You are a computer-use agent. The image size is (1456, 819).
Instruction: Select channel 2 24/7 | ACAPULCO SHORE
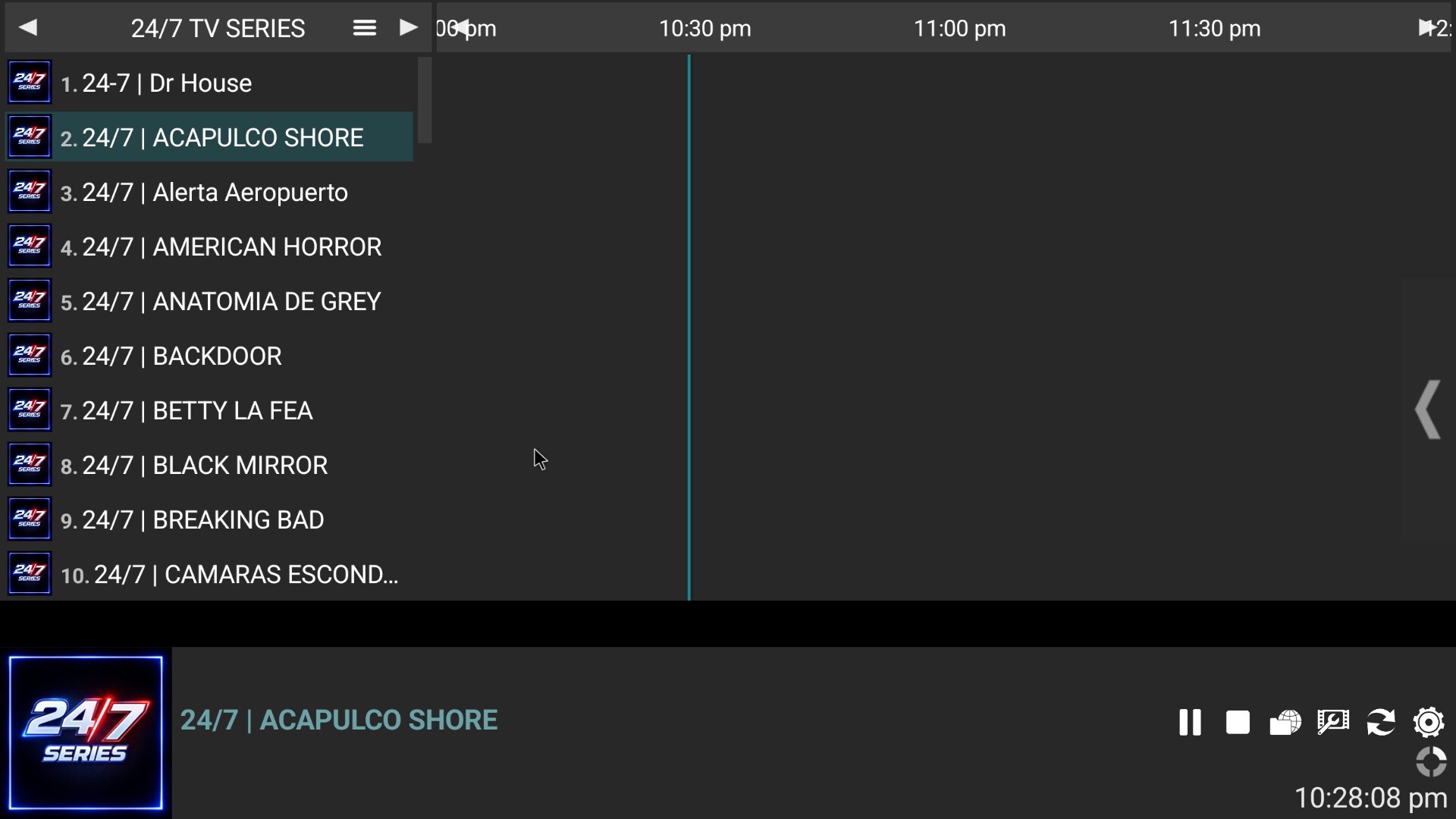209,137
